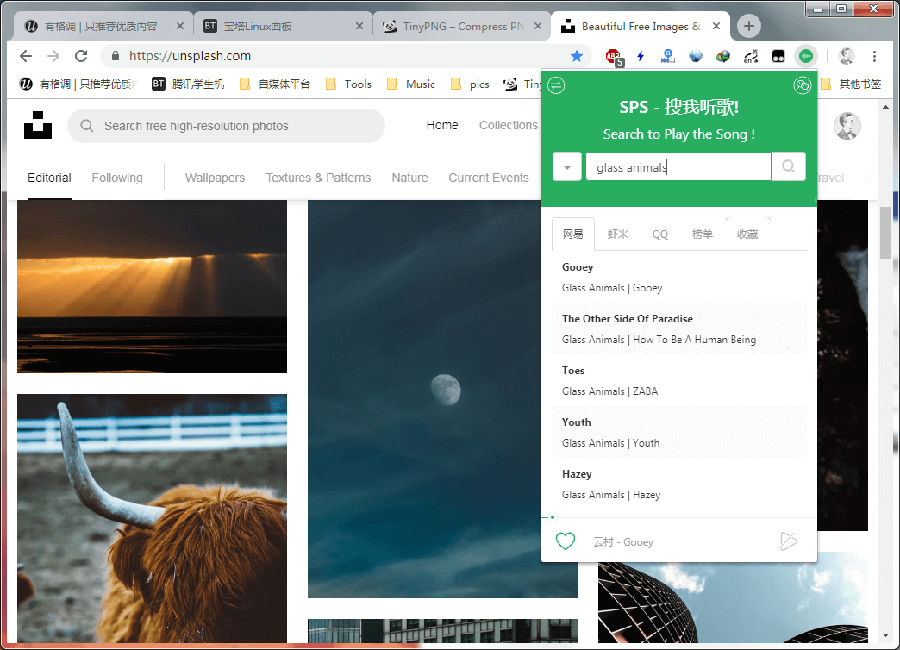Open the SPS extension settings gear icon
The image size is (900, 650).
coord(802,86)
